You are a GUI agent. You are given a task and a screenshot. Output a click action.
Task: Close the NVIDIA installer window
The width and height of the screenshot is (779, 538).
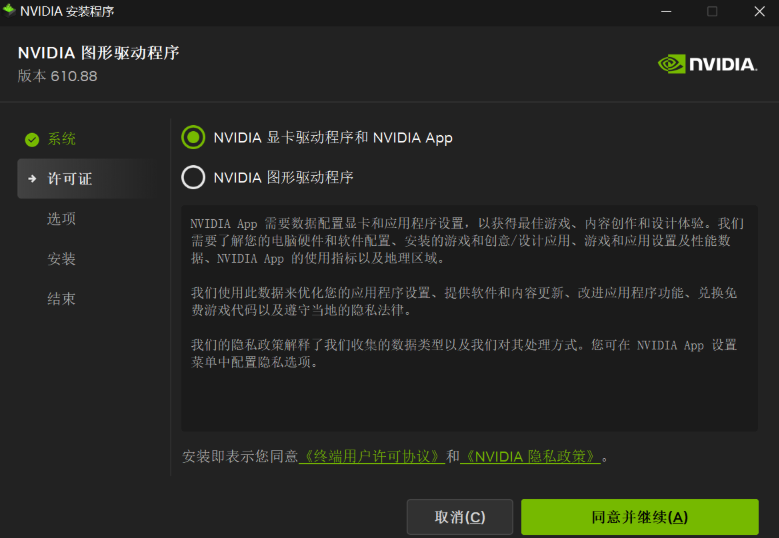(x=760, y=11)
